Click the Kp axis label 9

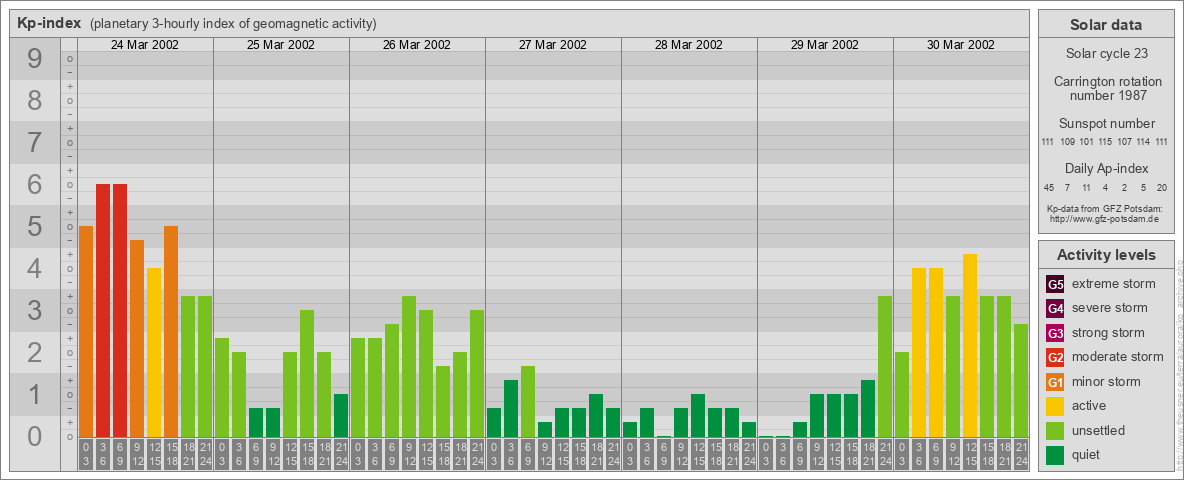pos(35,59)
